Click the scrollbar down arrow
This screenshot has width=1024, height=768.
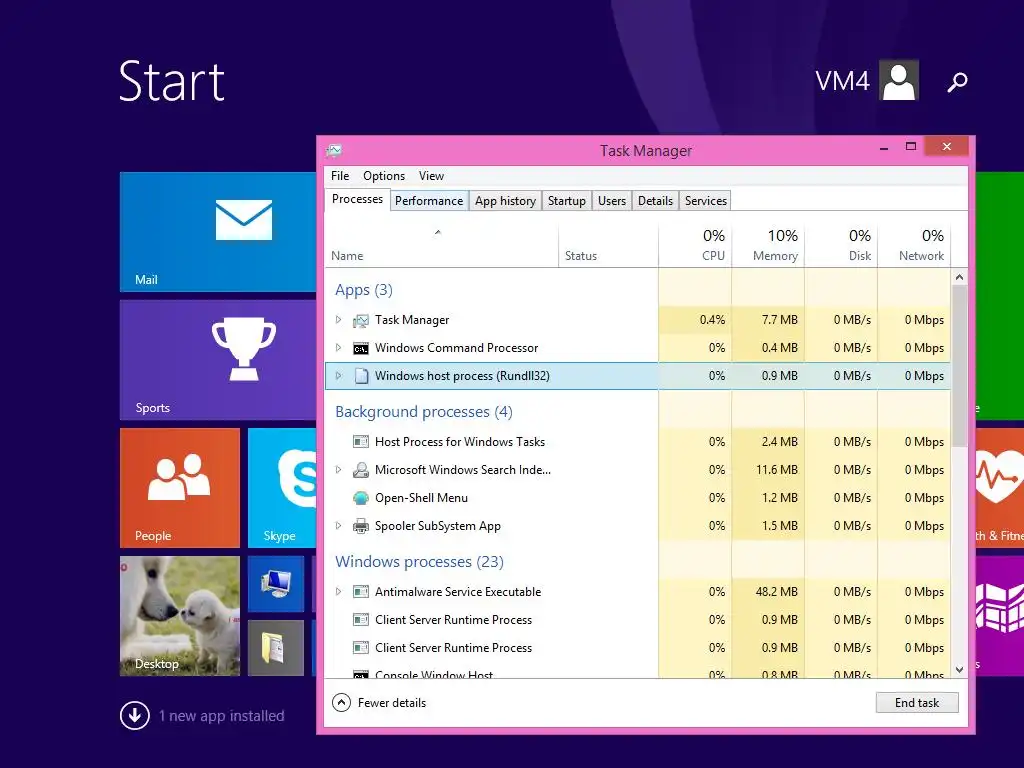[959, 669]
